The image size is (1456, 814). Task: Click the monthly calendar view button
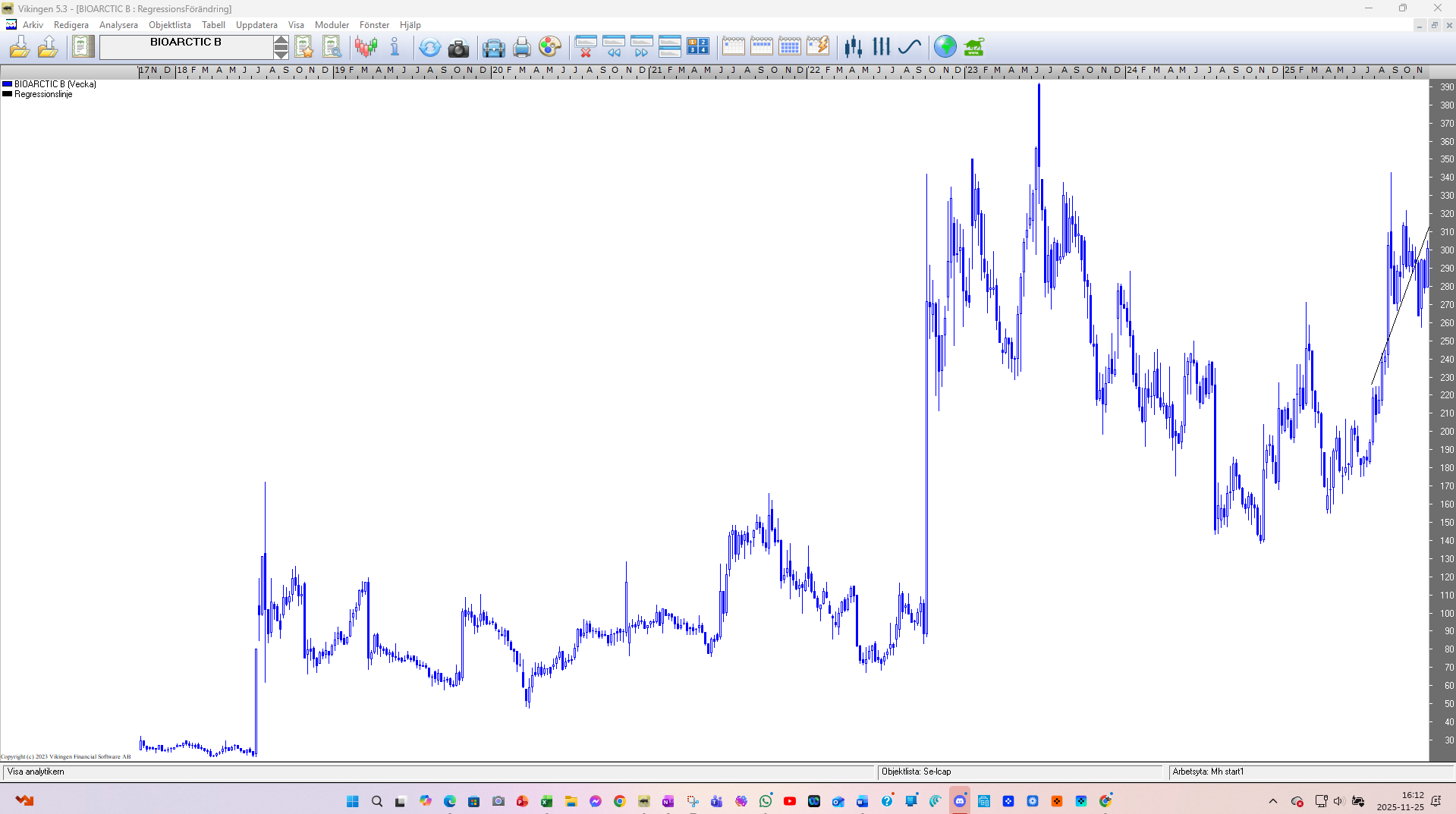pos(789,48)
